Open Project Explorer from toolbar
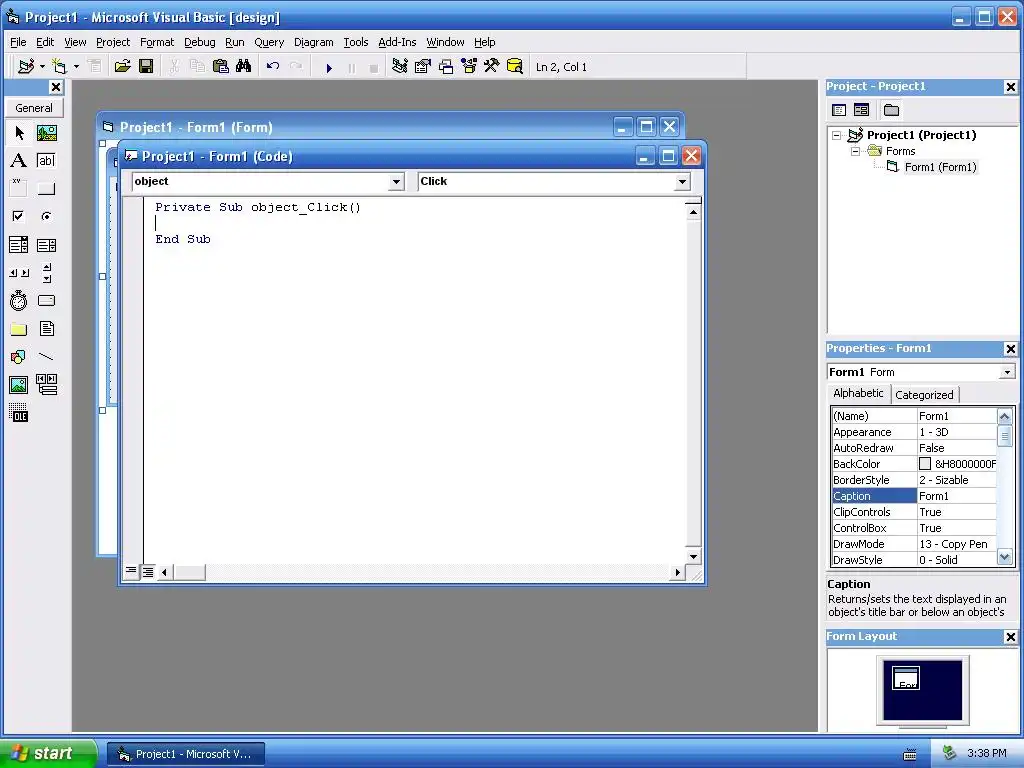1024x768 pixels. coord(400,67)
